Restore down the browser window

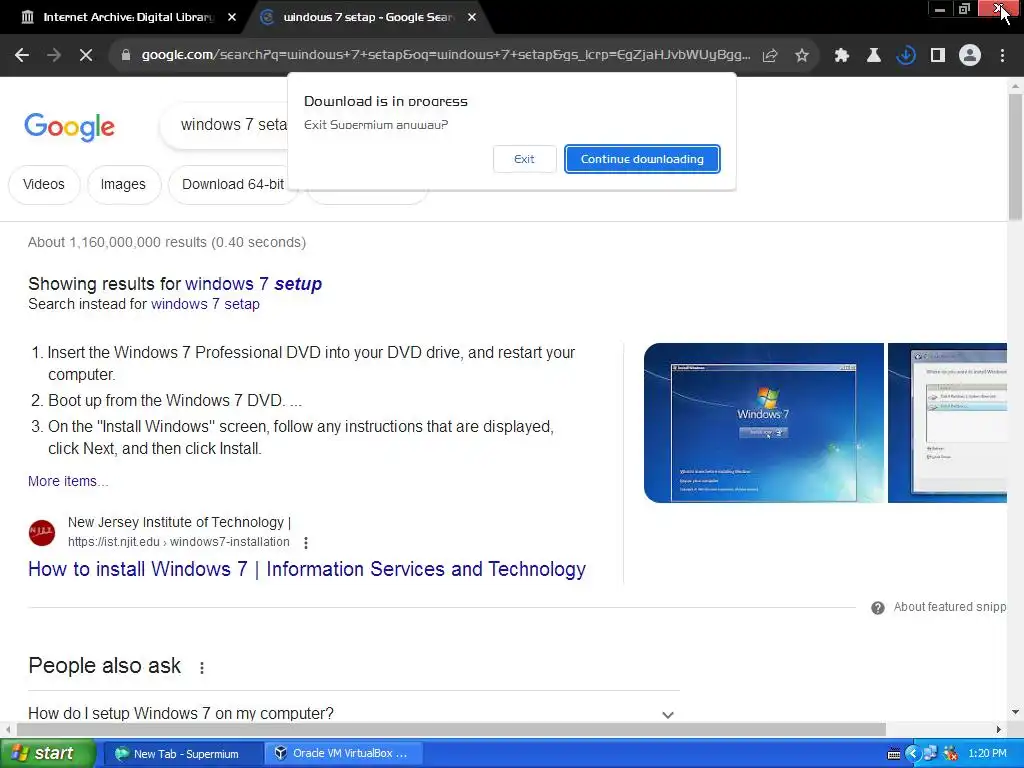point(964,9)
